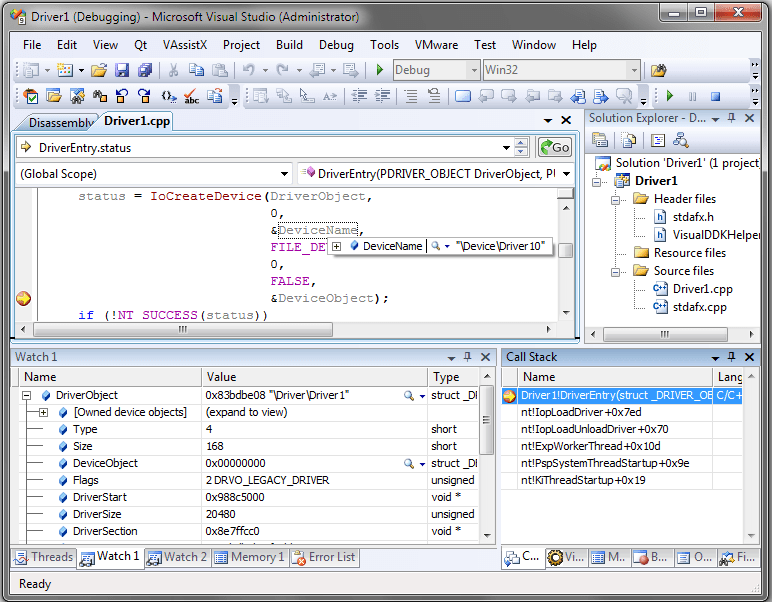
Task: Select nt!ExpWorkerThread+0x10d stack frame
Action: click(x=590, y=446)
